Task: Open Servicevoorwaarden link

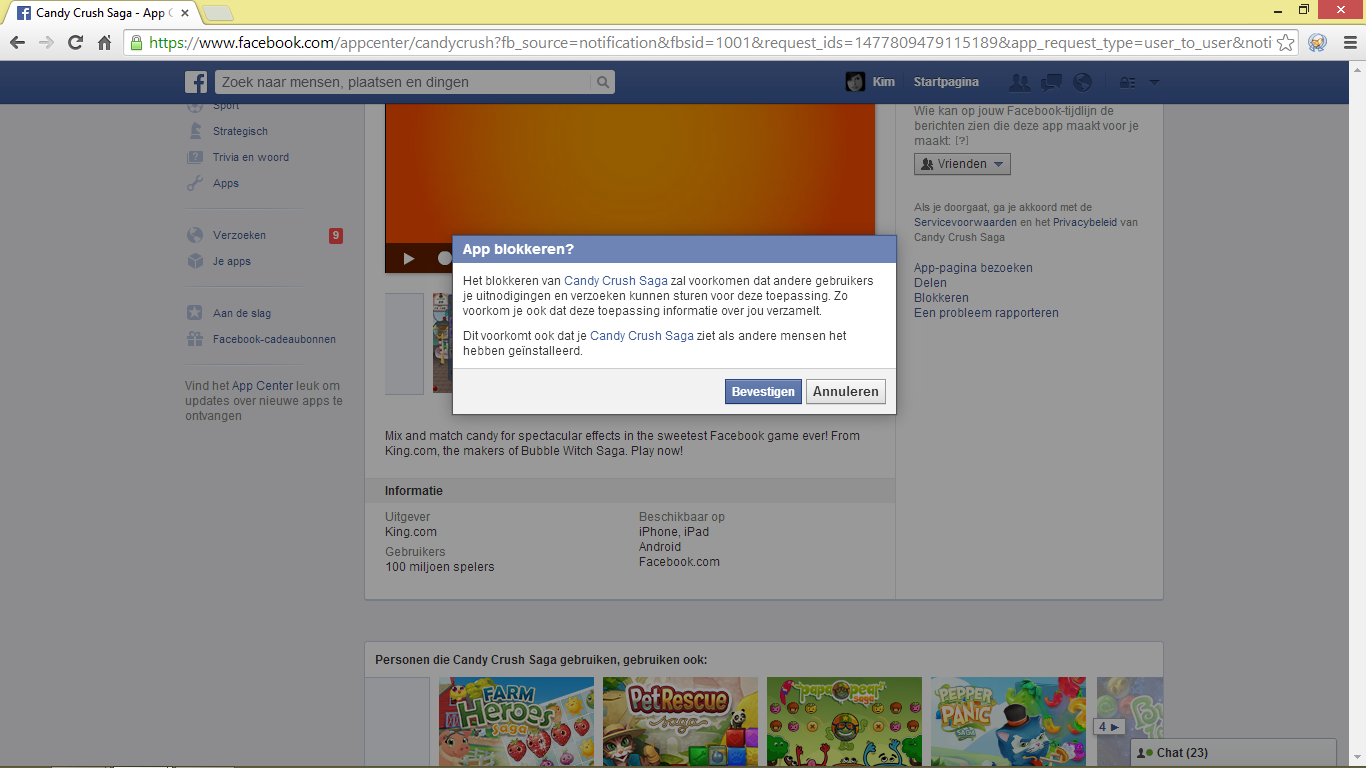Action: pyautogui.click(x=965, y=222)
